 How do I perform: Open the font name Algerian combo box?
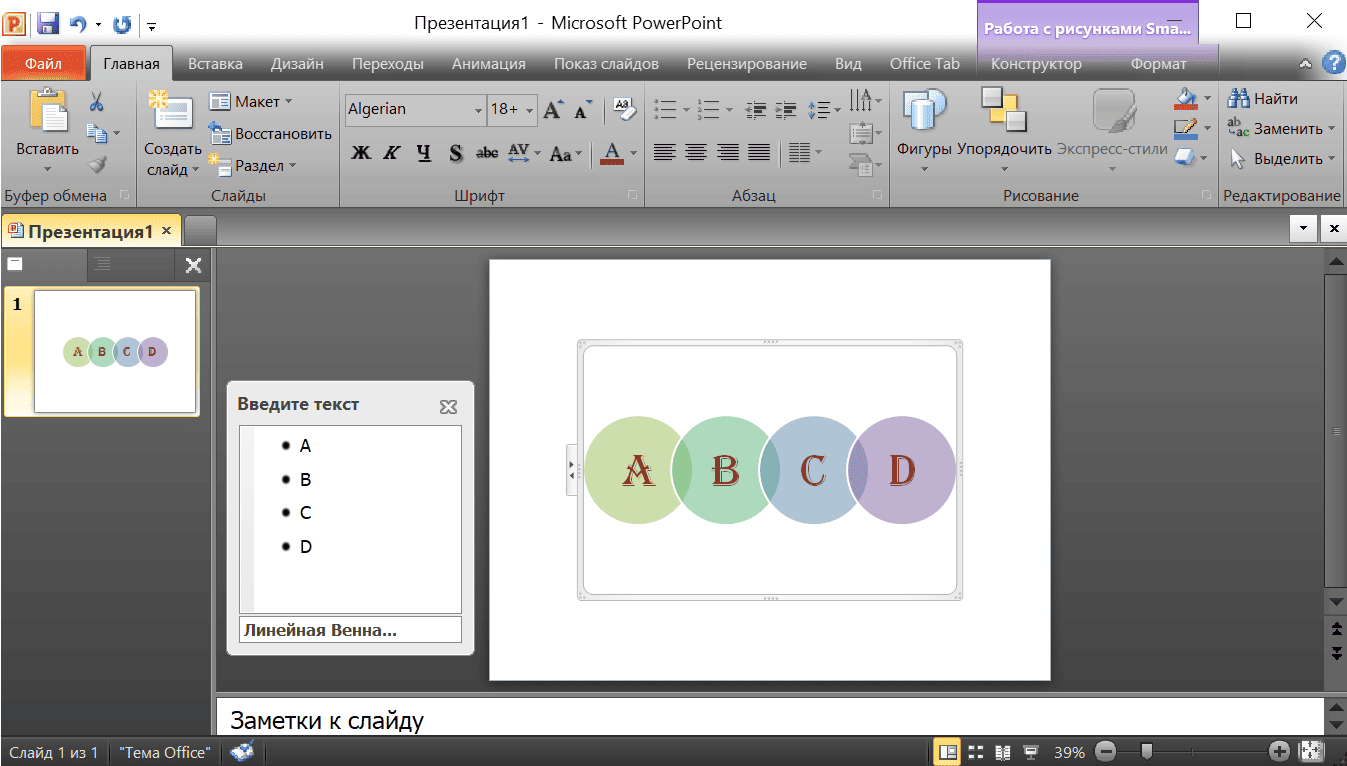point(415,109)
